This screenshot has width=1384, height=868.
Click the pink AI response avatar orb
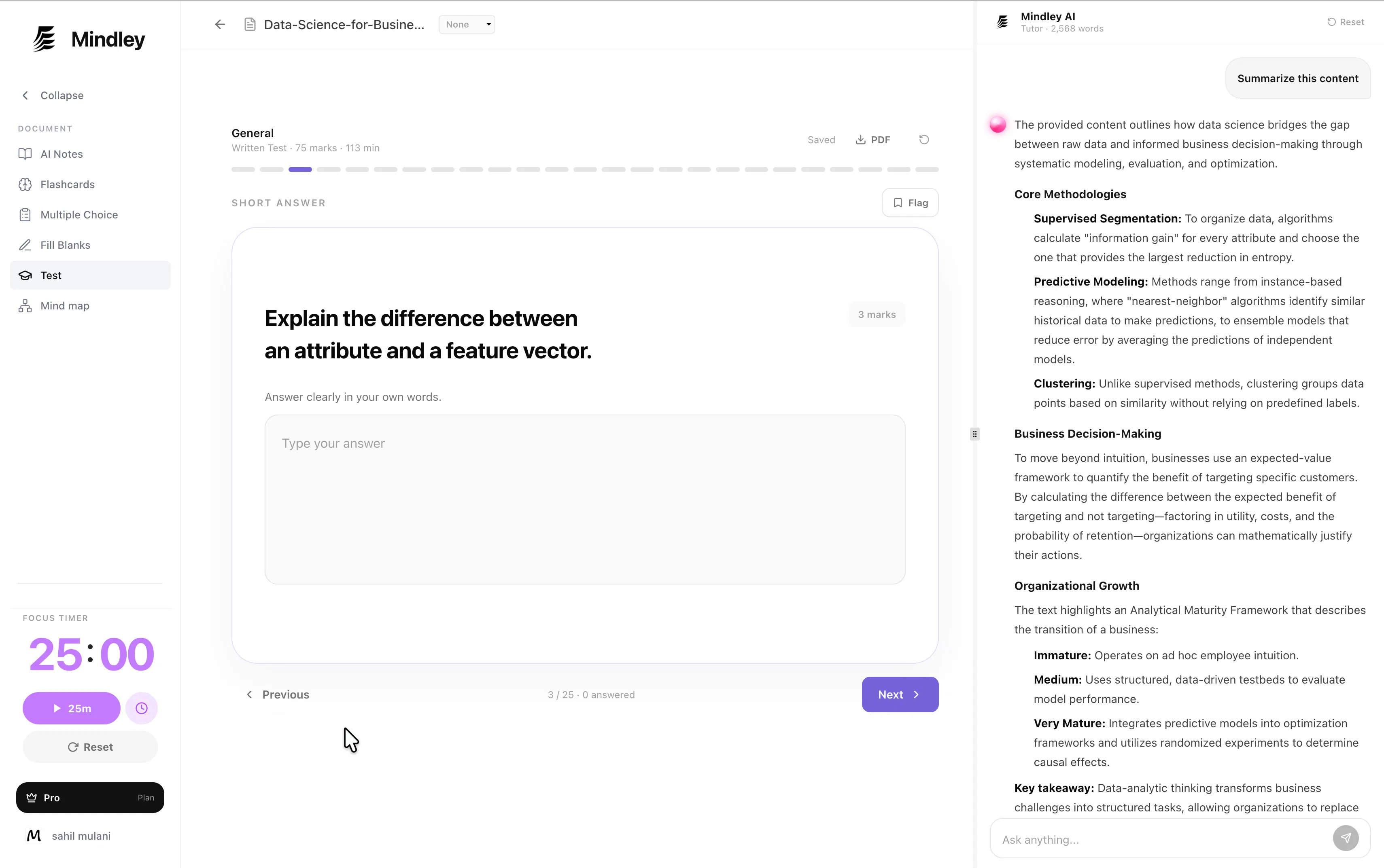(x=998, y=124)
